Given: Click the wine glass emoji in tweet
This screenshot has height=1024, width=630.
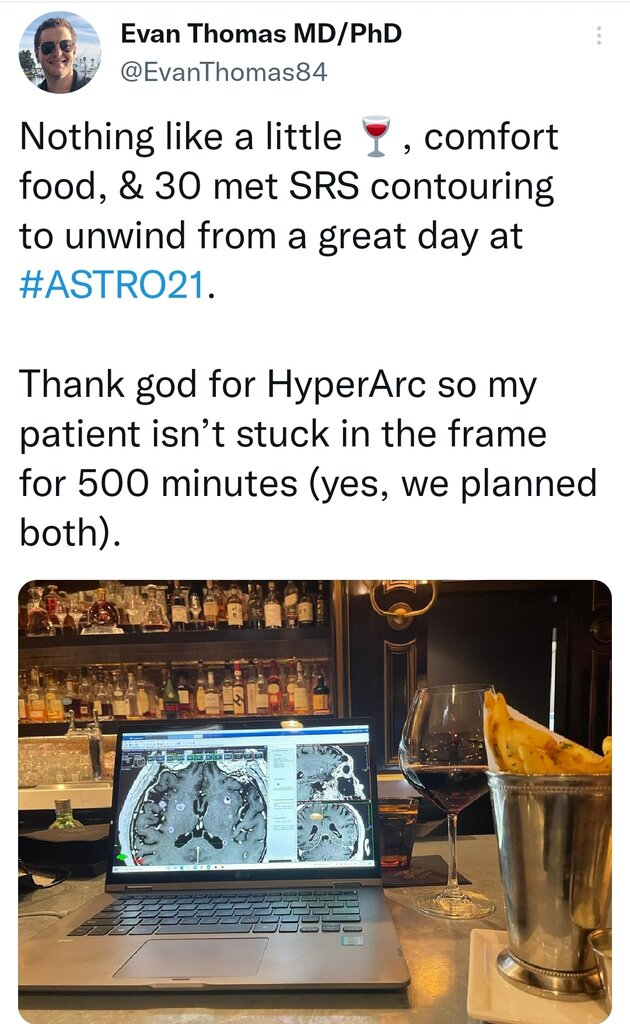Looking at the screenshot, I should pos(375,136).
